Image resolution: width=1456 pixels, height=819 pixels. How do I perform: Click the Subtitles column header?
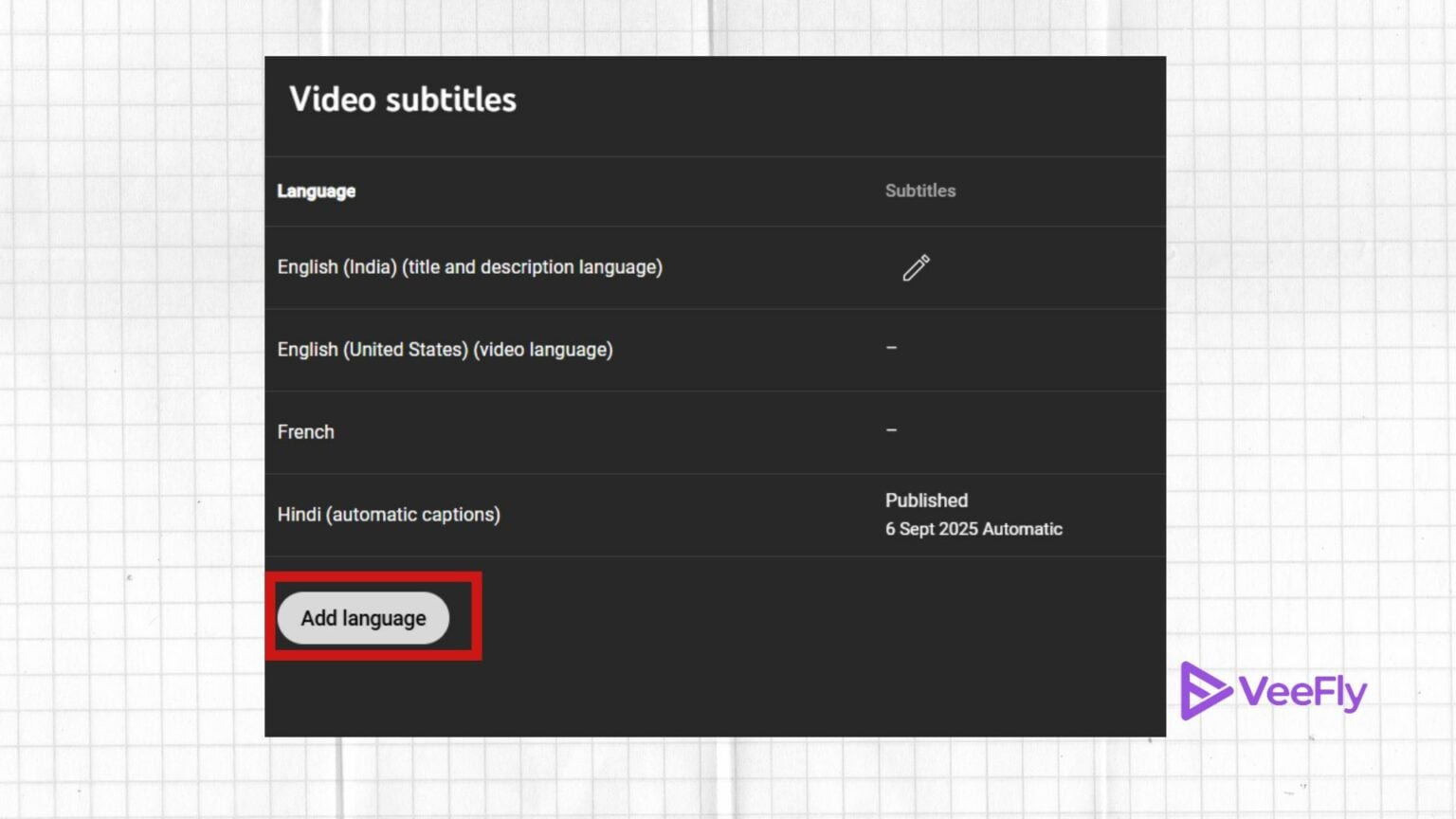[919, 191]
